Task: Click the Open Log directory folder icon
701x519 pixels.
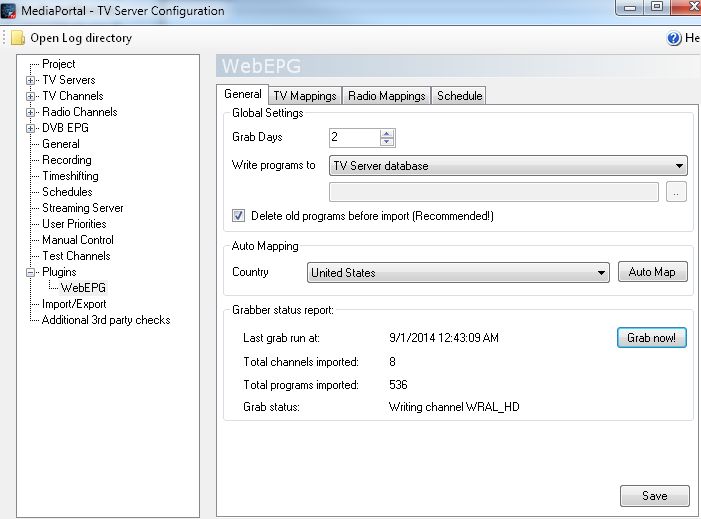Action: [18, 38]
